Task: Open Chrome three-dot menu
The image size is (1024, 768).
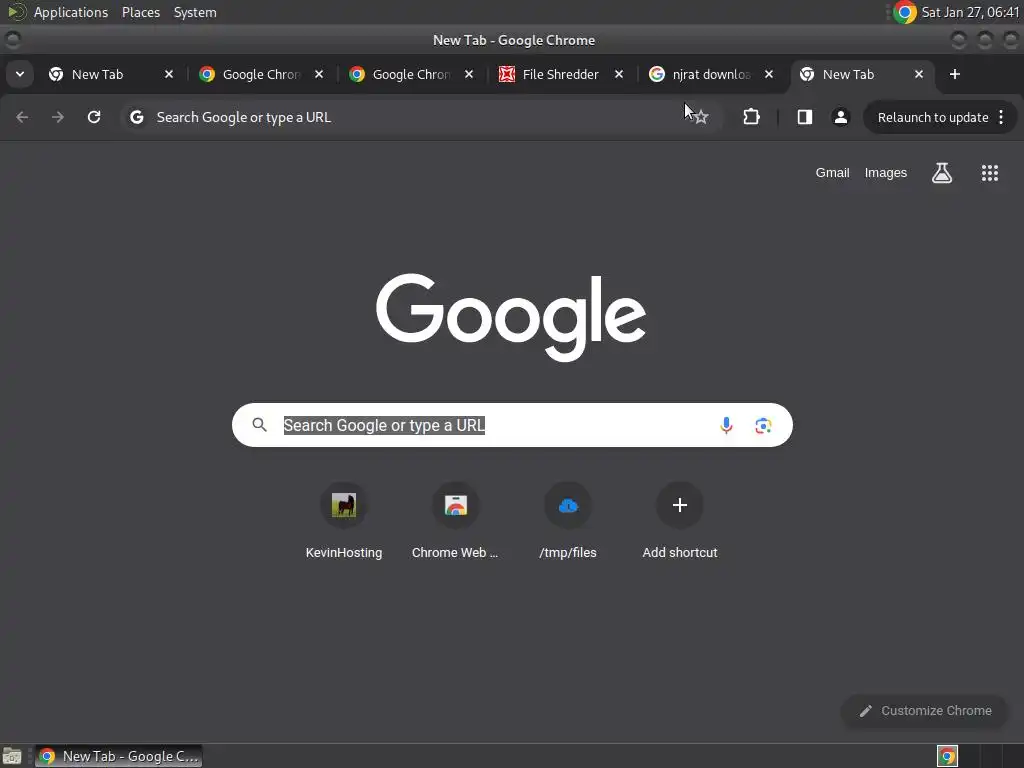Action: pyautogui.click(x=1001, y=118)
